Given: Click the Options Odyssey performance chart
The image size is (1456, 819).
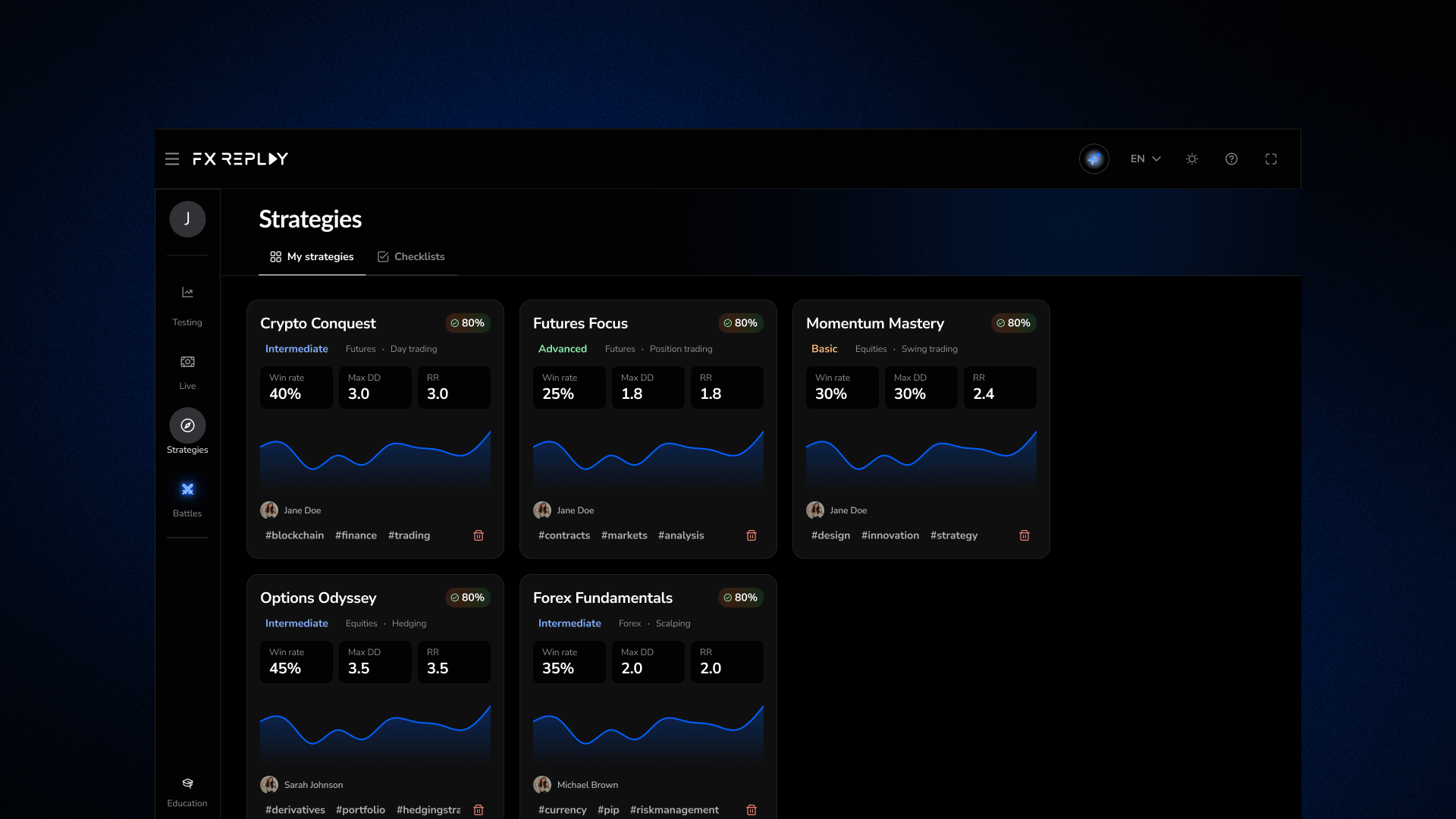Looking at the screenshot, I should 375,734.
